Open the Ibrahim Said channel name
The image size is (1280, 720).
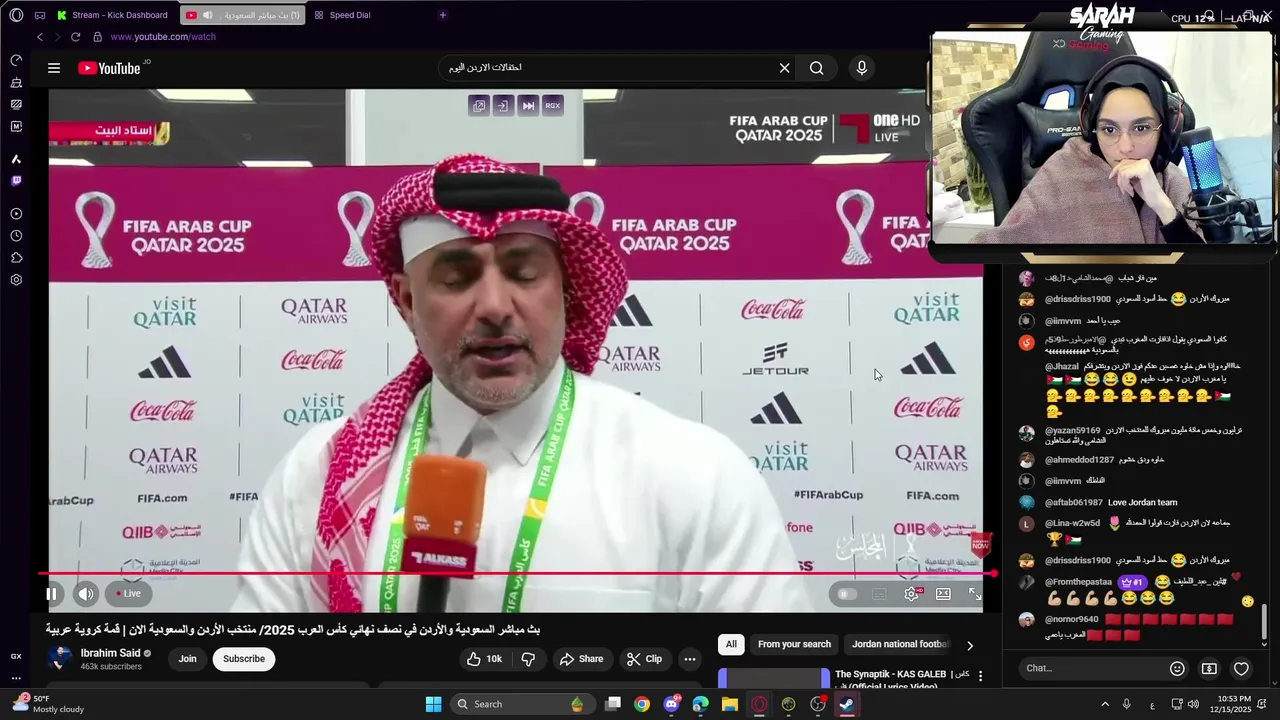coord(110,653)
